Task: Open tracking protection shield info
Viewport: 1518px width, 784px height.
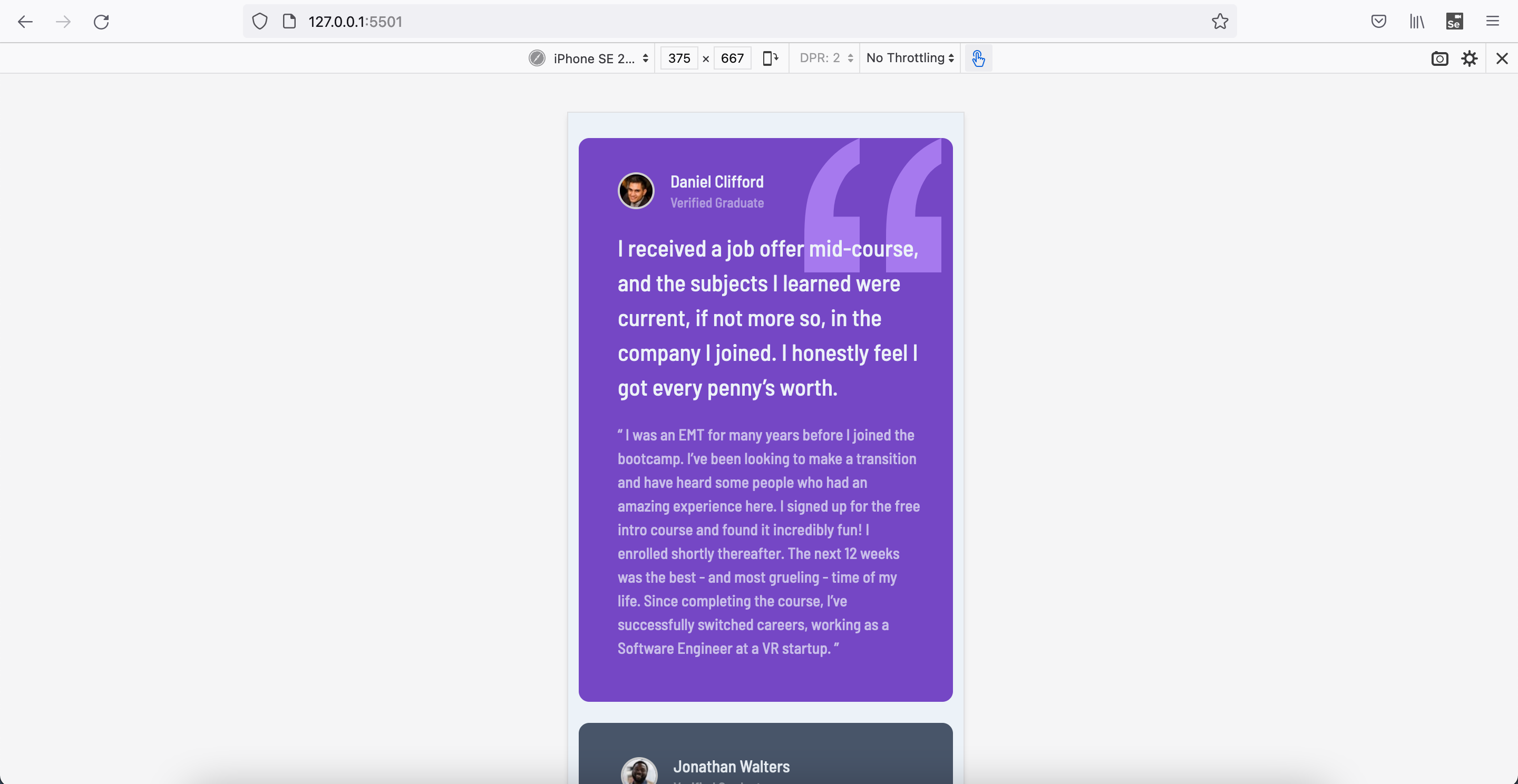Action: point(260,22)
